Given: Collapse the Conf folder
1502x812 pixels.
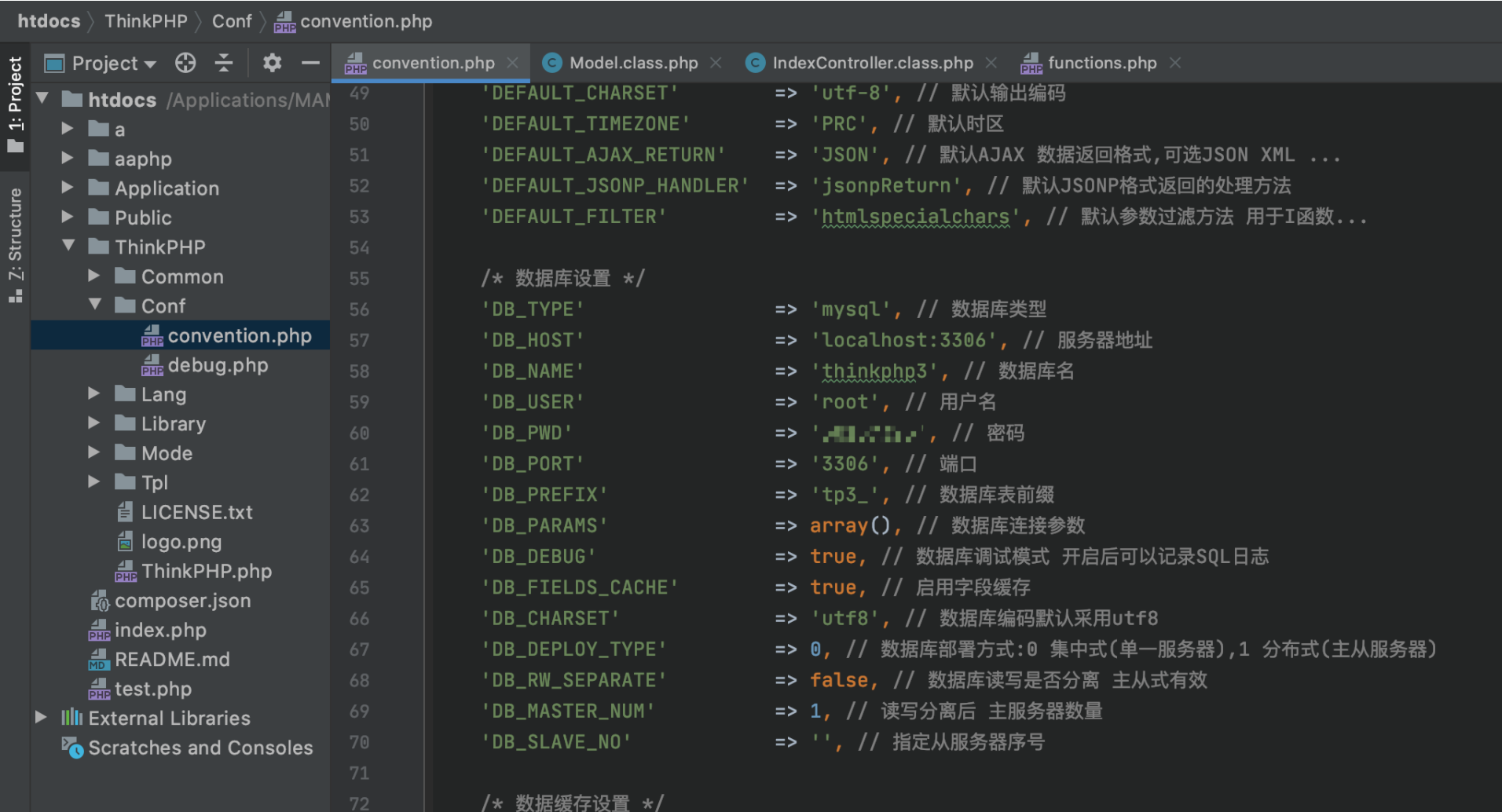Looking at the screenshot, I should (95, 305).
